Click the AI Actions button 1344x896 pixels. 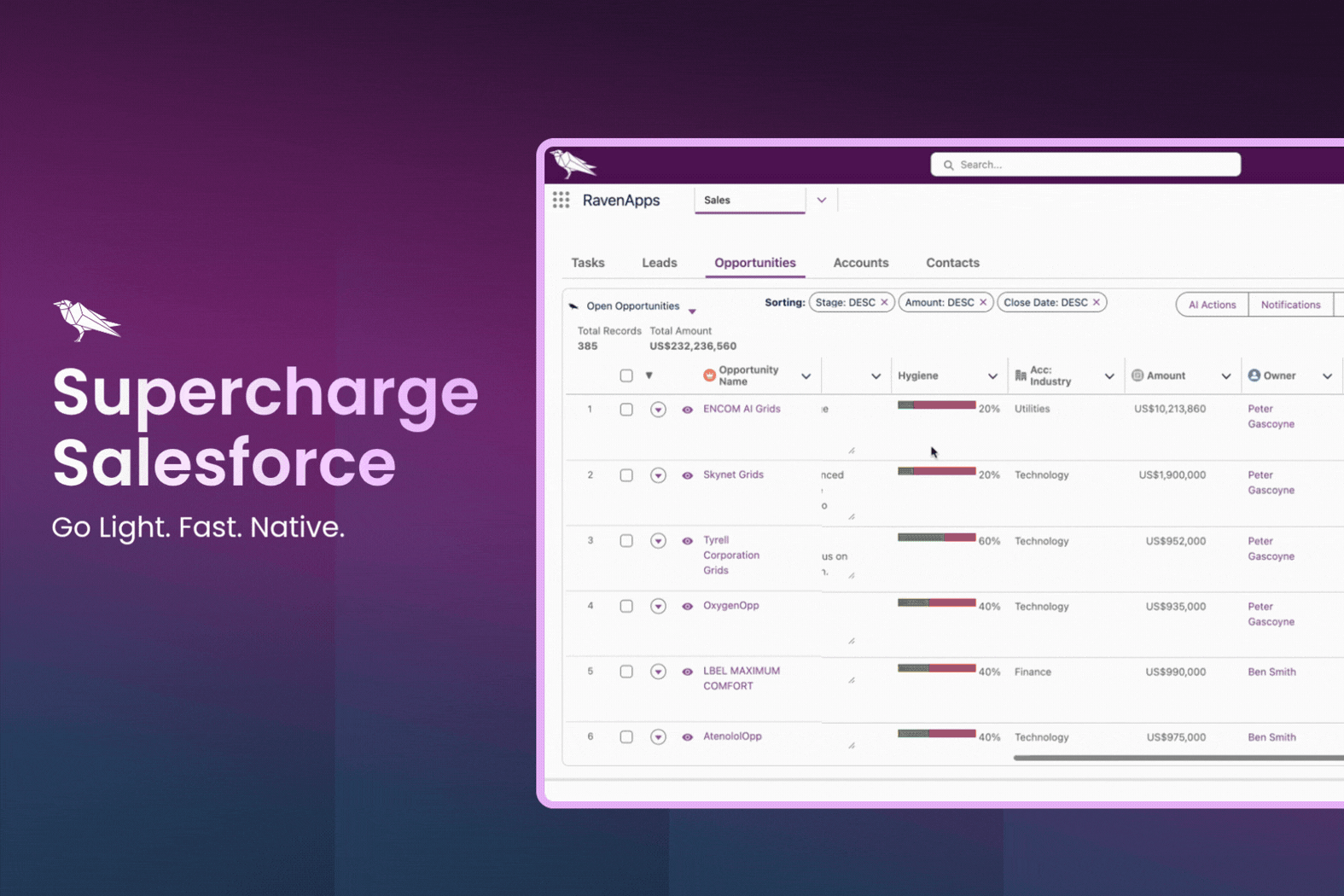(x=1212, y=305)
